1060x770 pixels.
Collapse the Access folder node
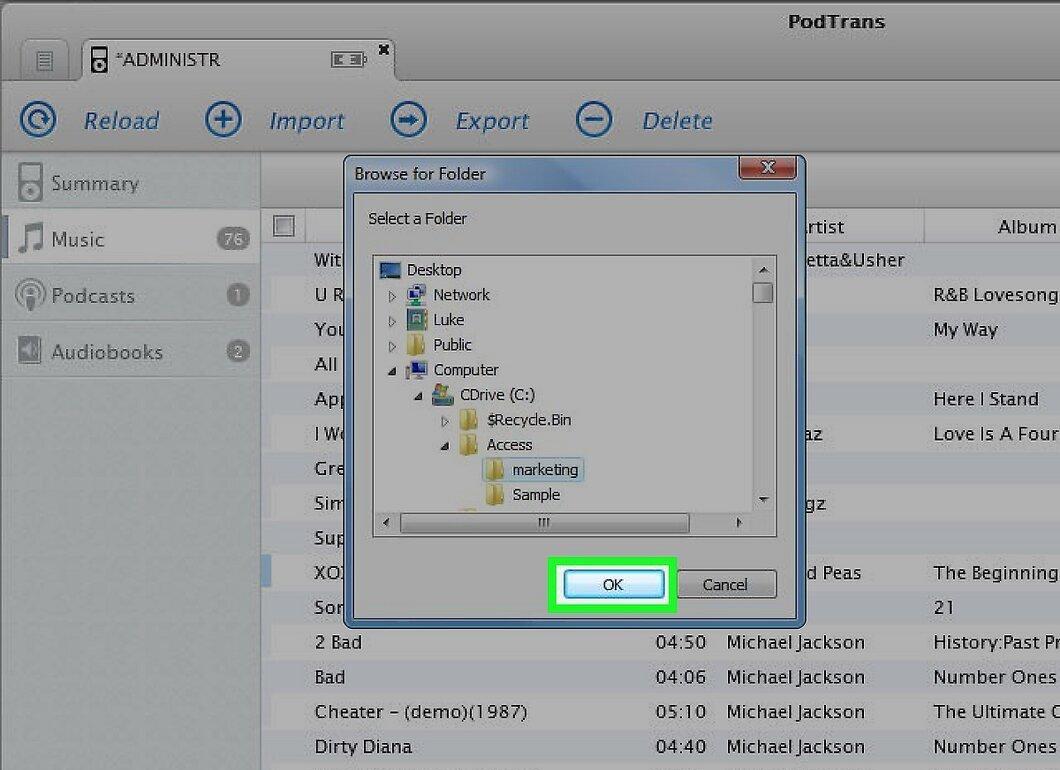tap(445, 446)
